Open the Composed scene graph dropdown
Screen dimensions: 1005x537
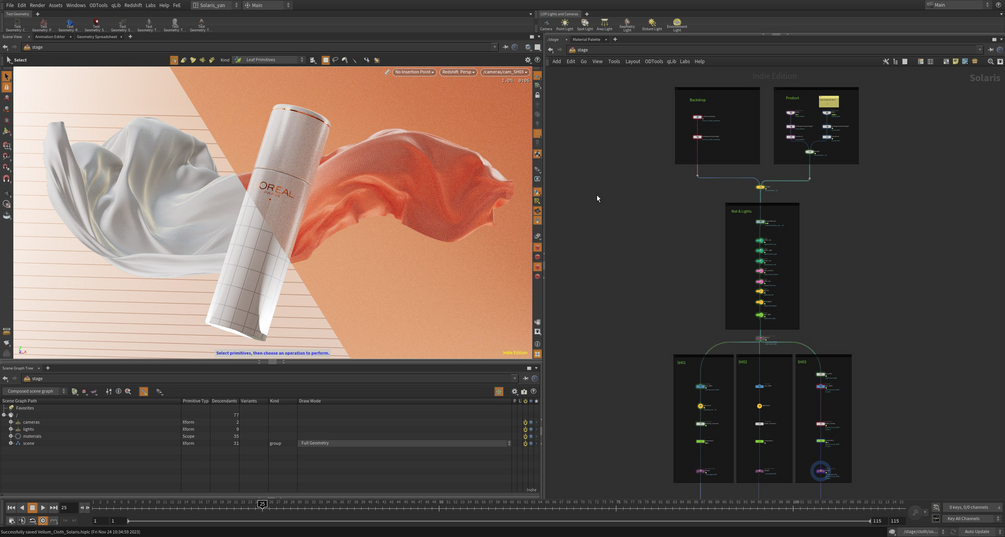pyautogui.click(x=34, y=391)
